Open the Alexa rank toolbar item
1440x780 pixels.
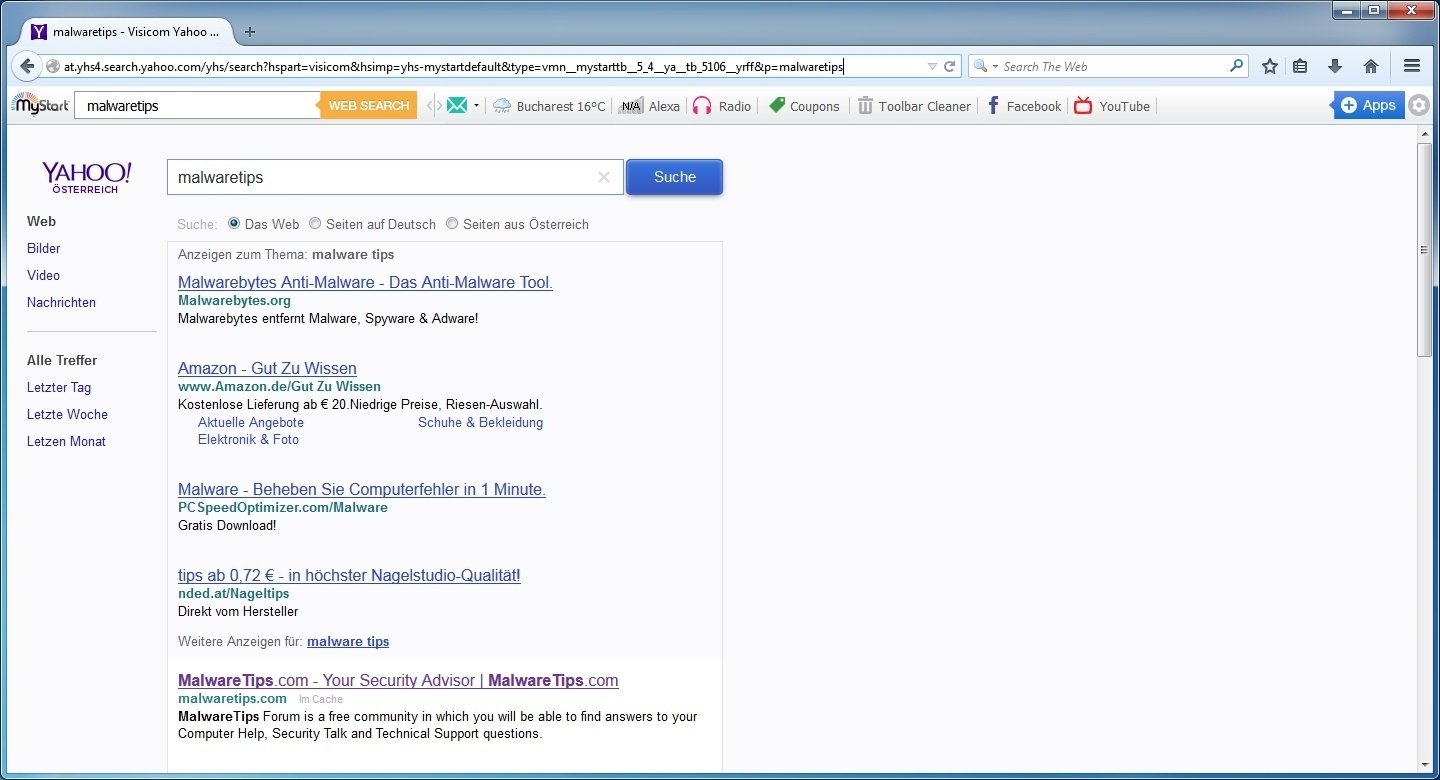click(x=649, y=106)
